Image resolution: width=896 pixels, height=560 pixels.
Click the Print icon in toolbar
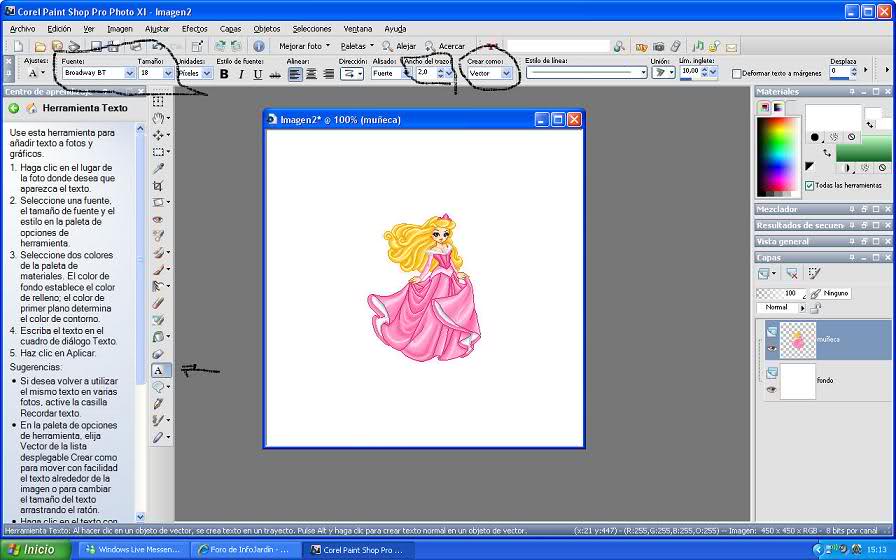(x=136, y=46)
